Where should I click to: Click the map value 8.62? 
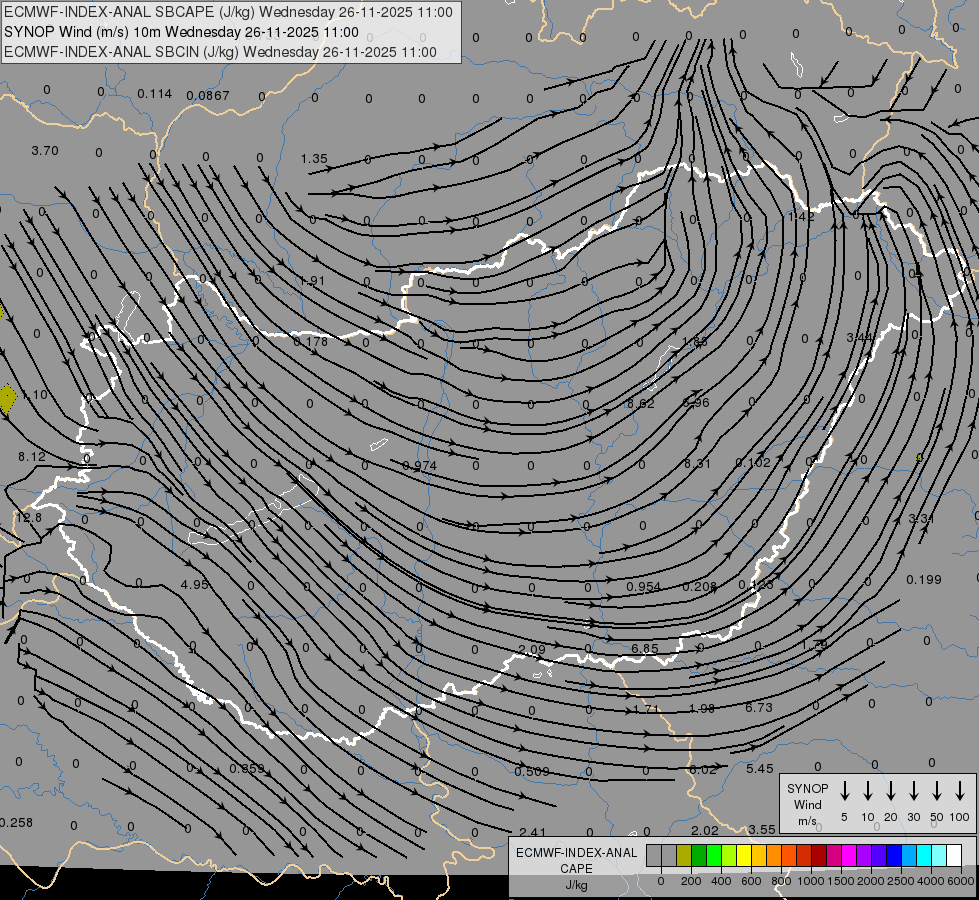(x=641, y=403)
